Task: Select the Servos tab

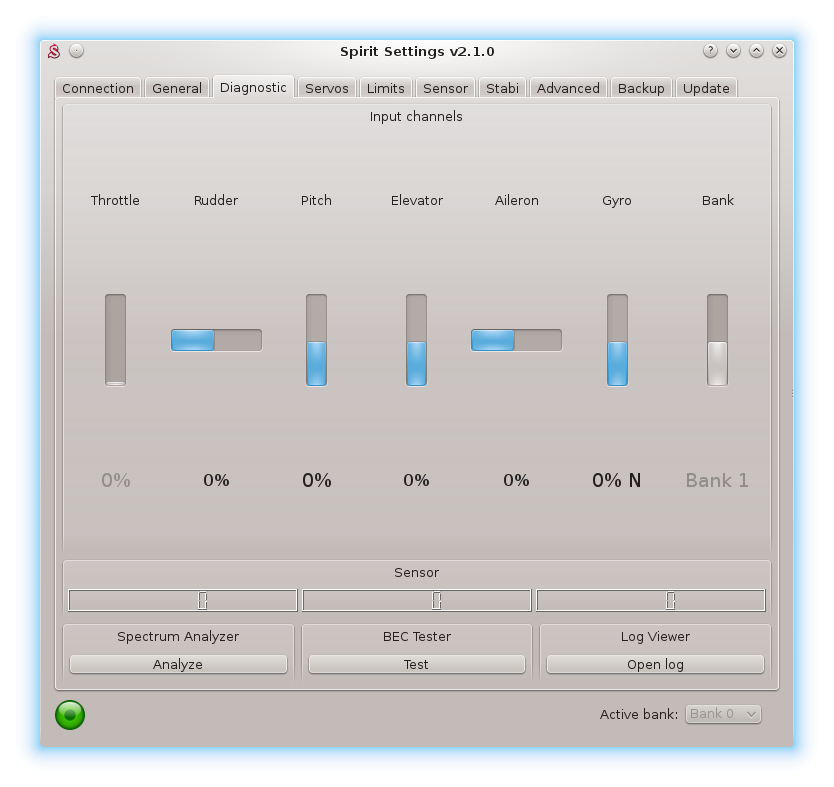Action: (x=327, y=88)
